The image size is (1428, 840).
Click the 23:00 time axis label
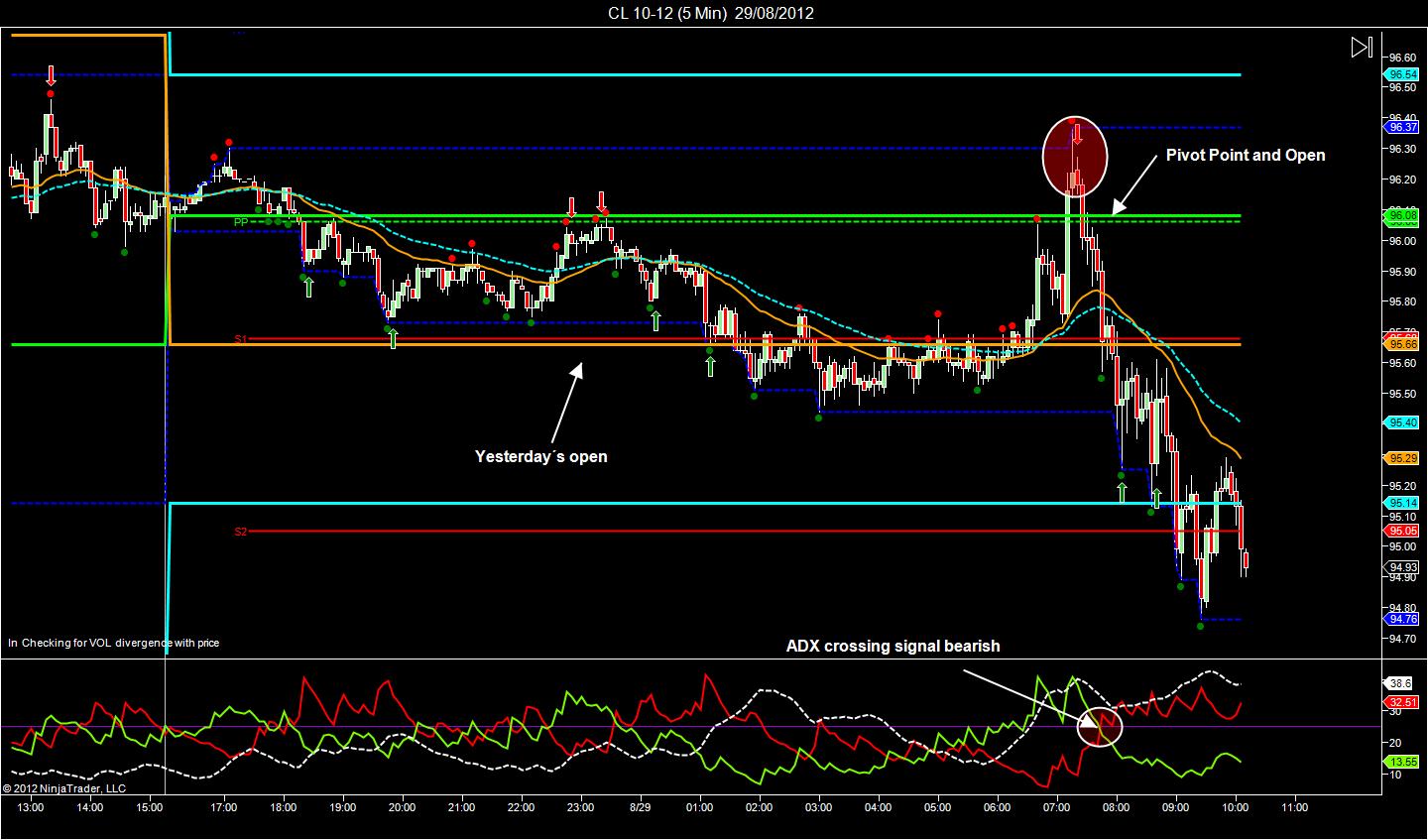tap(580, 807)
